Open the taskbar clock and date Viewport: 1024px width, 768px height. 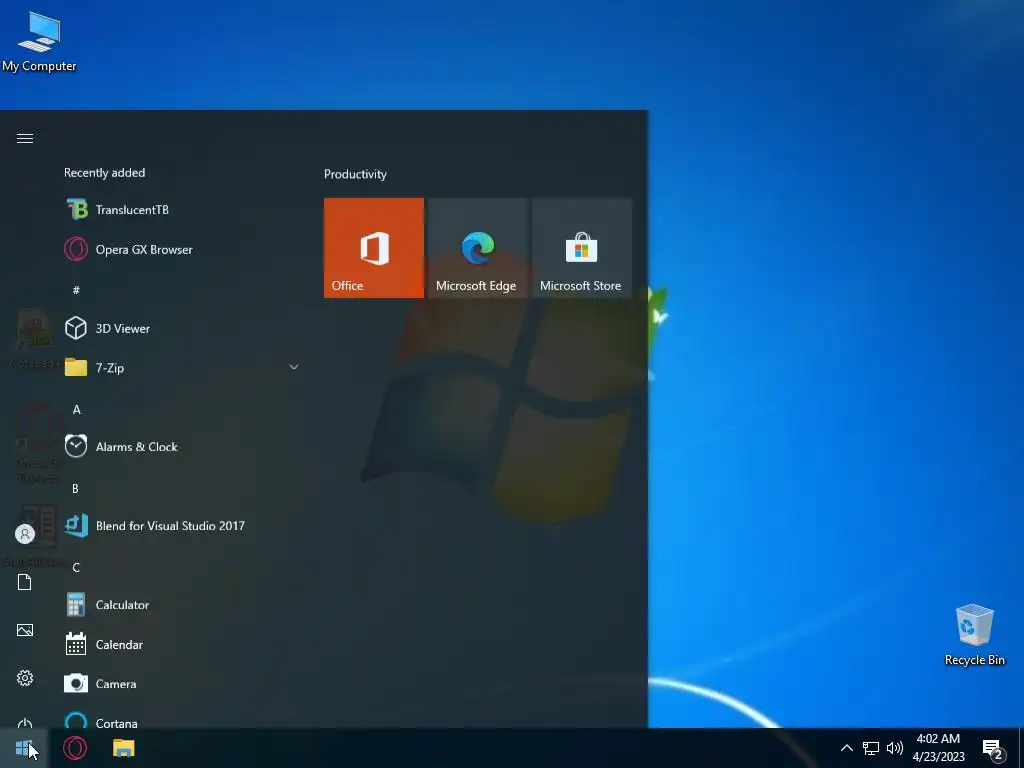(x=938, y=748)
